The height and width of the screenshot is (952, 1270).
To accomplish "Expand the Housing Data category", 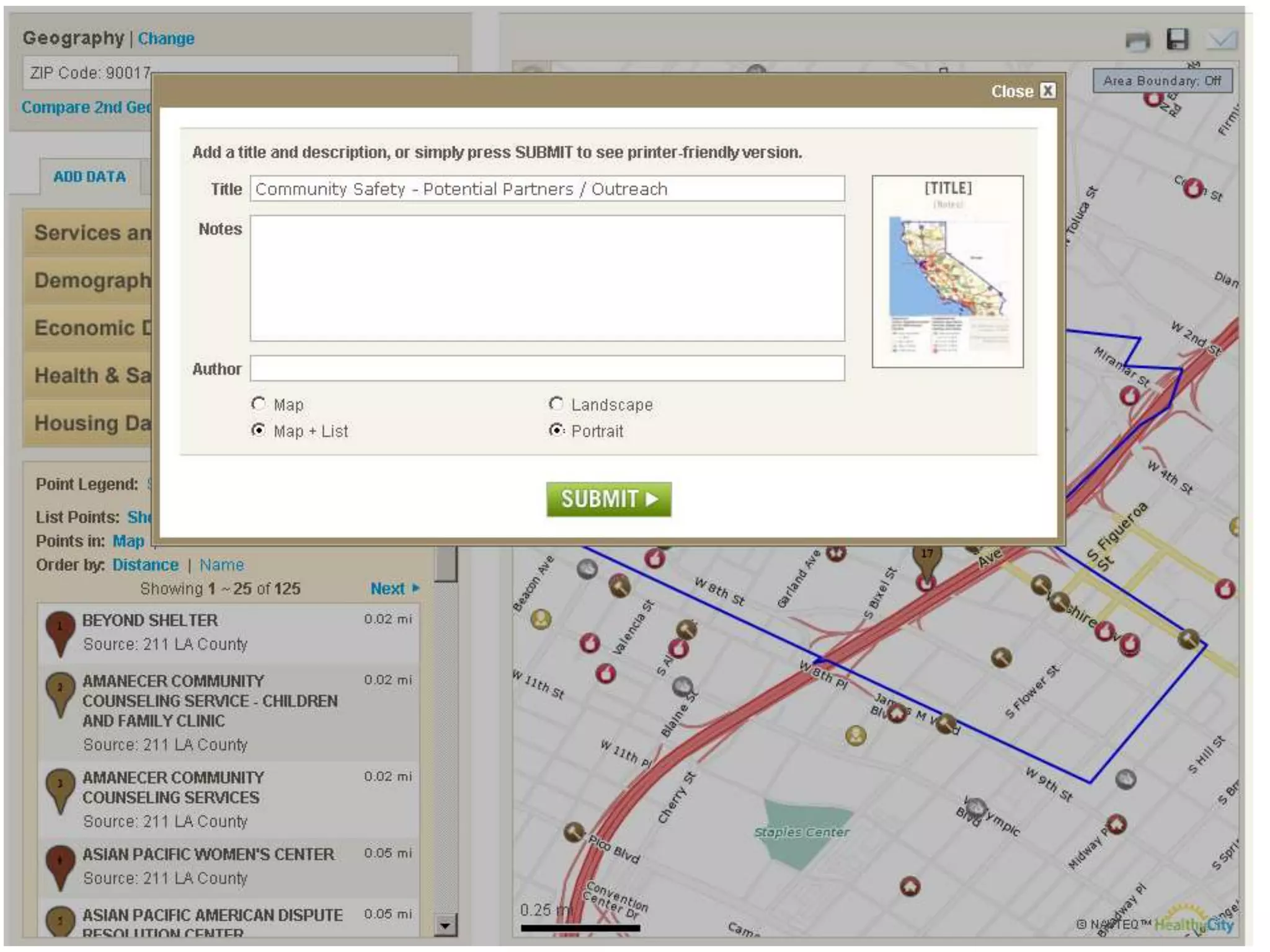I will click(x=88, y=423).
